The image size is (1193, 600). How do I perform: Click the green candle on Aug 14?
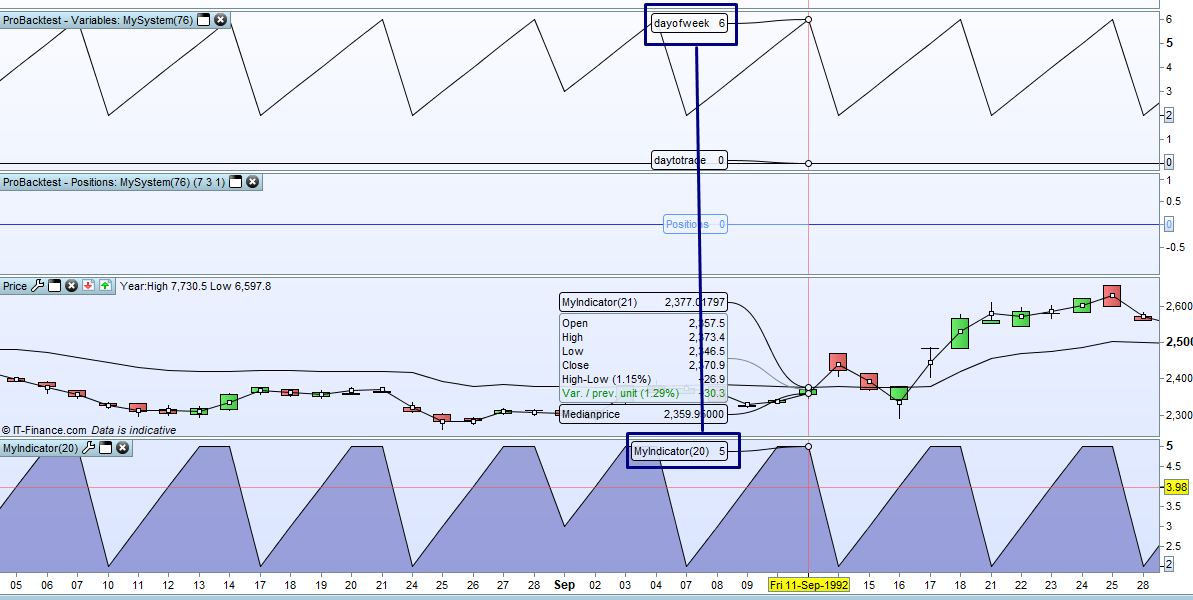[x=229, y=402]
